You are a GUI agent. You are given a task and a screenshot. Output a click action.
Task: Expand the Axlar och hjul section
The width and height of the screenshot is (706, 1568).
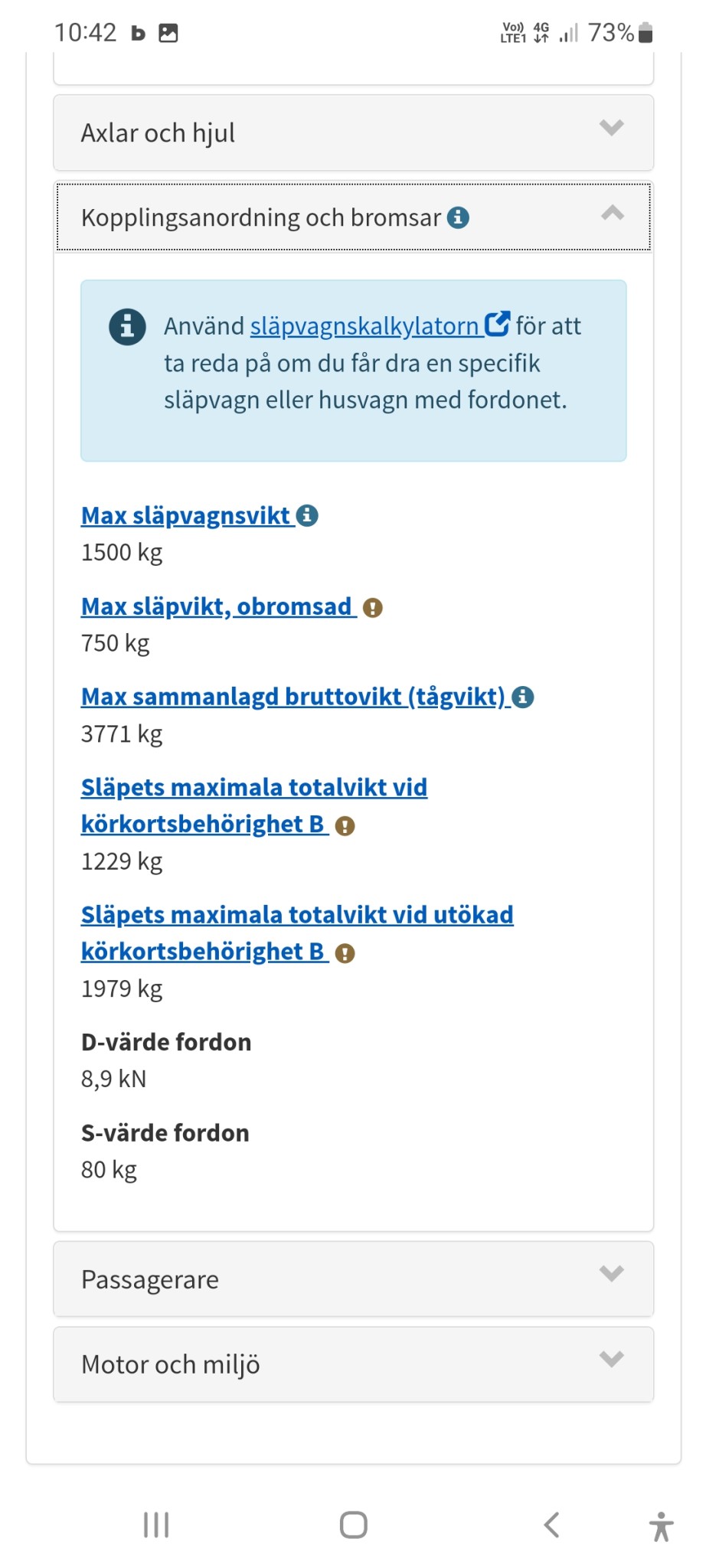353,132
